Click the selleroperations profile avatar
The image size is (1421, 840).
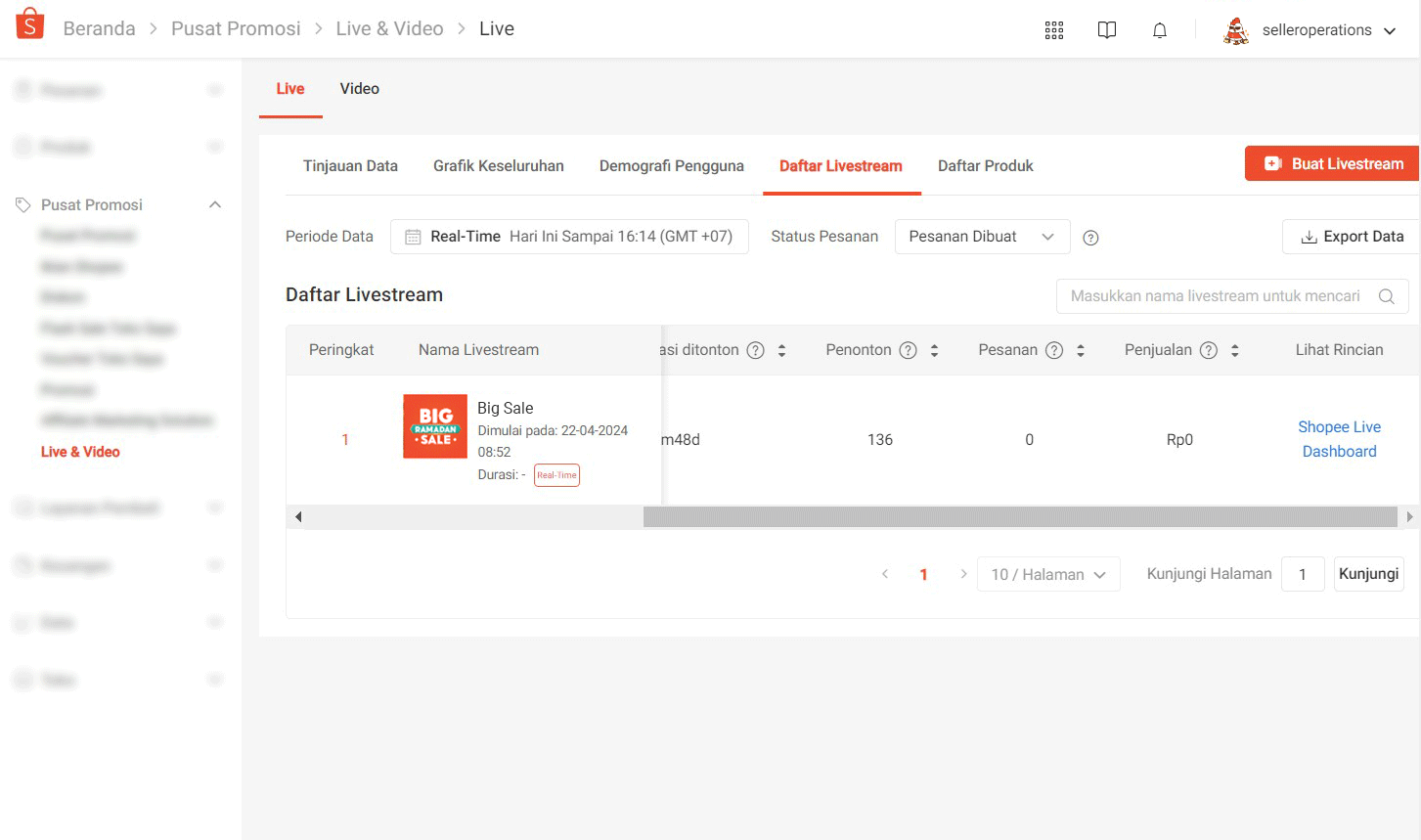tap(1236, 30)
